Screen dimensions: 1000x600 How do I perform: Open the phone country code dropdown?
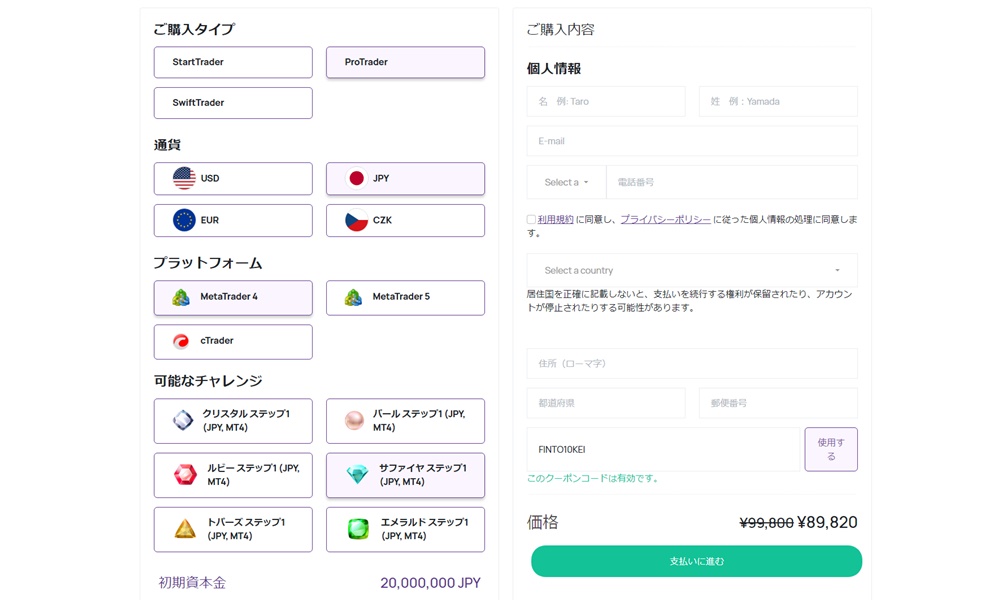click(564, 181)
